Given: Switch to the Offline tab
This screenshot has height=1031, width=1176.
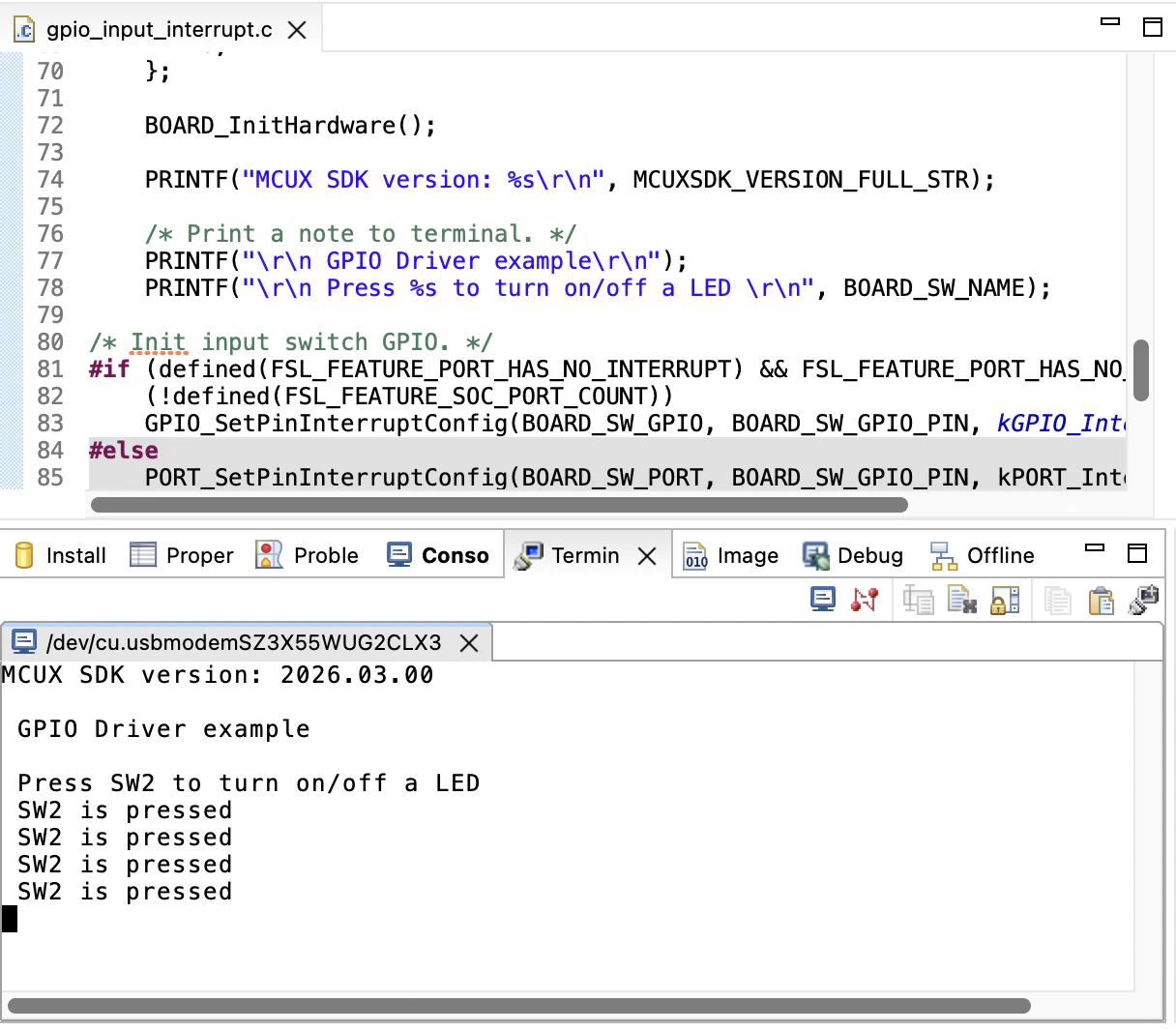Looking at the screenshot, I should pos(983,555).
